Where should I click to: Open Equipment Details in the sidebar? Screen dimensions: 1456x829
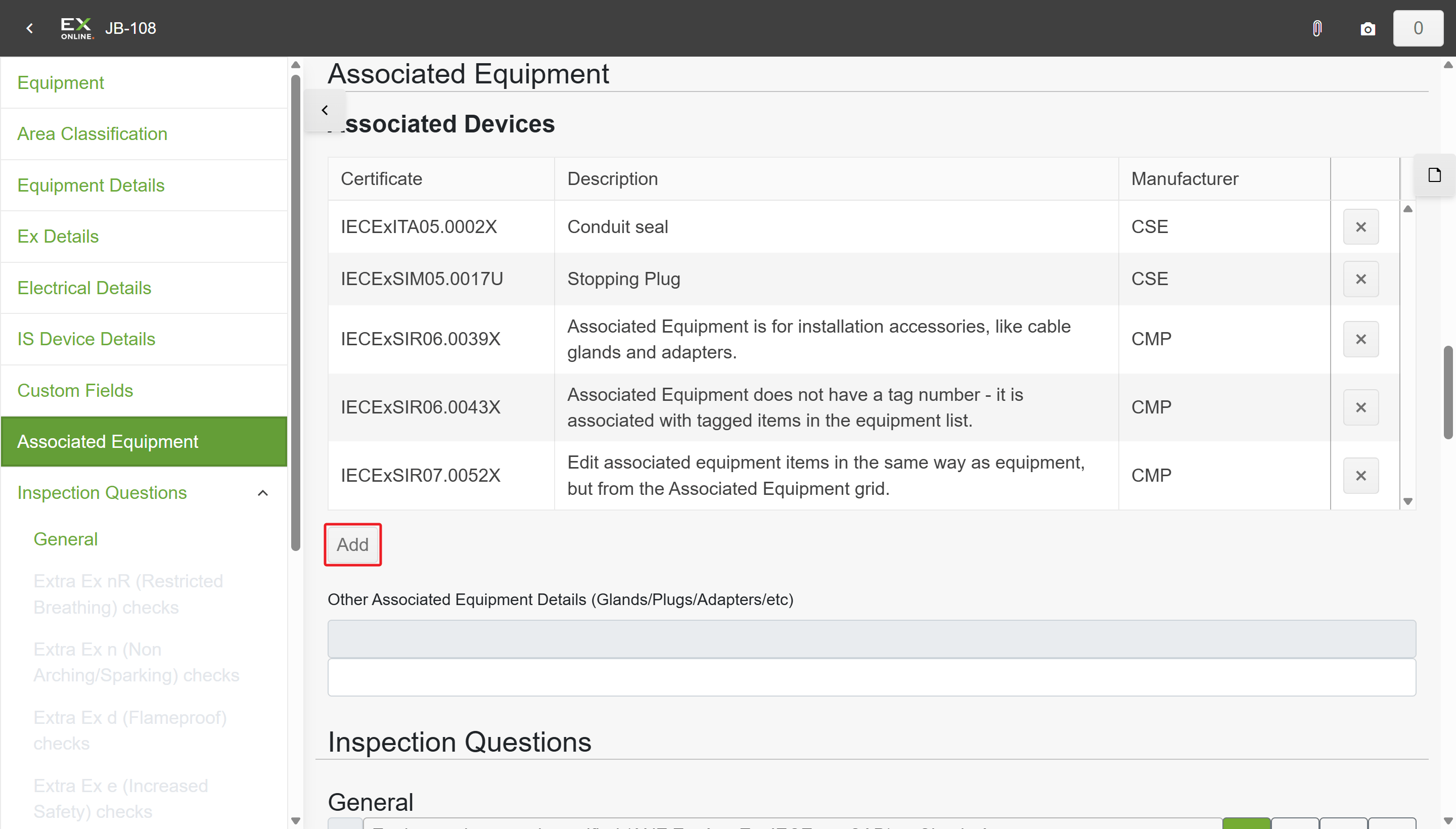point(144,185)
